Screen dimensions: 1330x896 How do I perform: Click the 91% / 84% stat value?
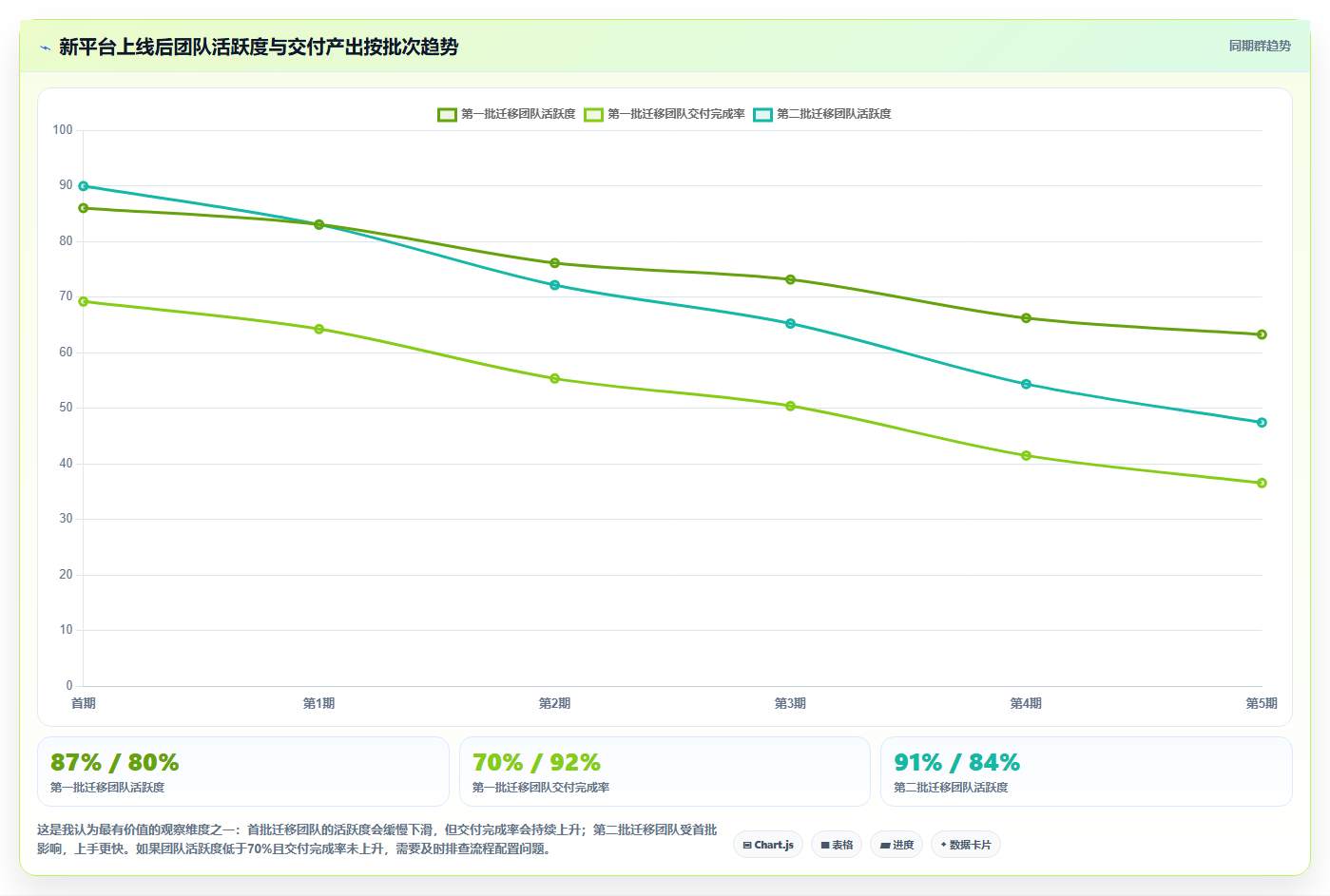click(x=957, y=763)
